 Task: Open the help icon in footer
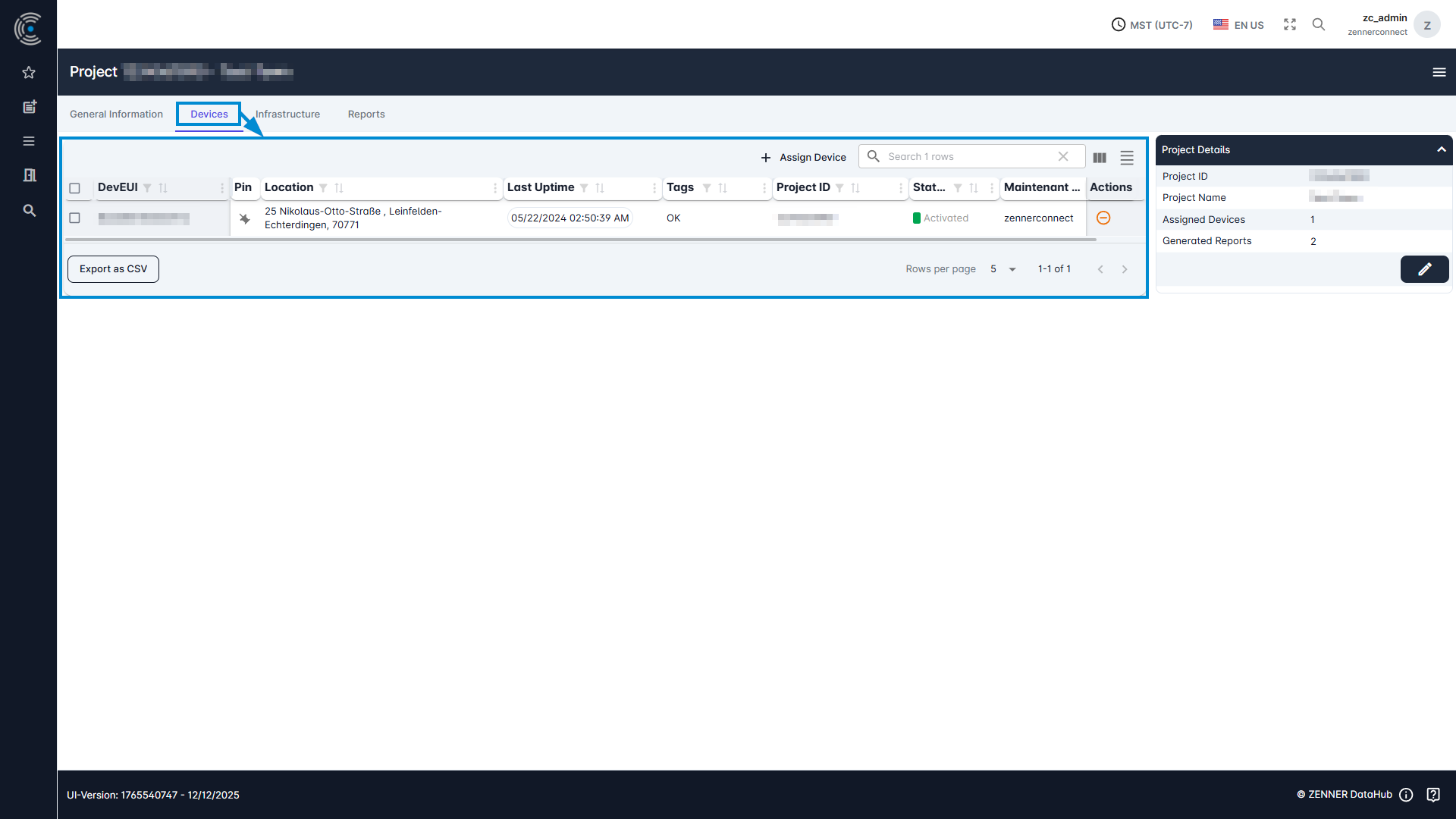coord(1432,794)
